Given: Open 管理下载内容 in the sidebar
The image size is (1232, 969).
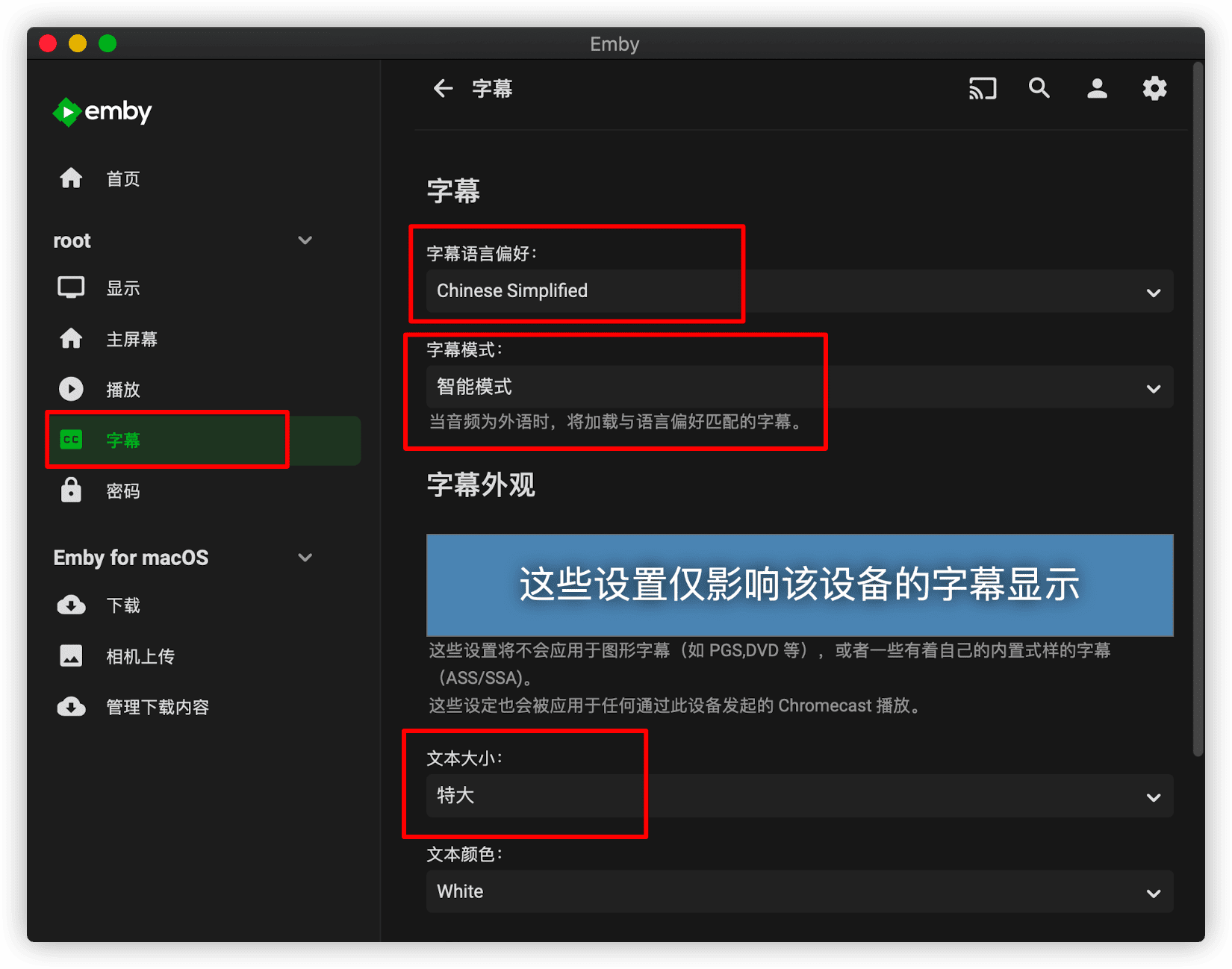Looking at the screenshot, I should click(x=157, y=707).
